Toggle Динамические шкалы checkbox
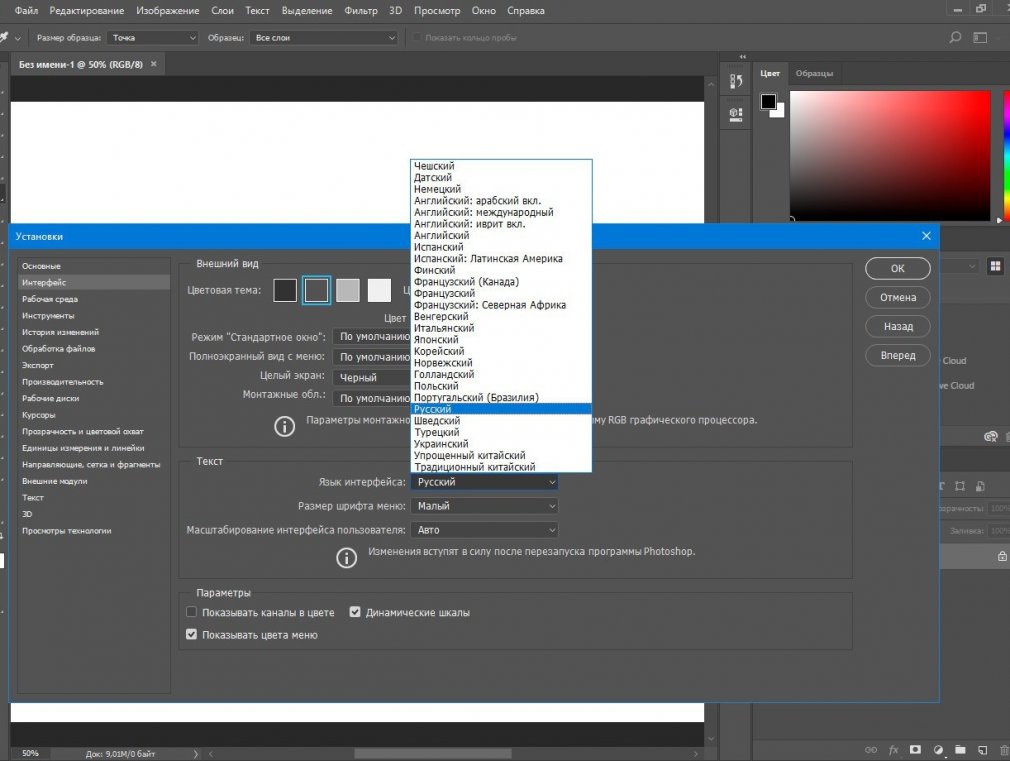Image resolution: width=1010 pixels, height=761 pixels. click(x=355, y=612)
